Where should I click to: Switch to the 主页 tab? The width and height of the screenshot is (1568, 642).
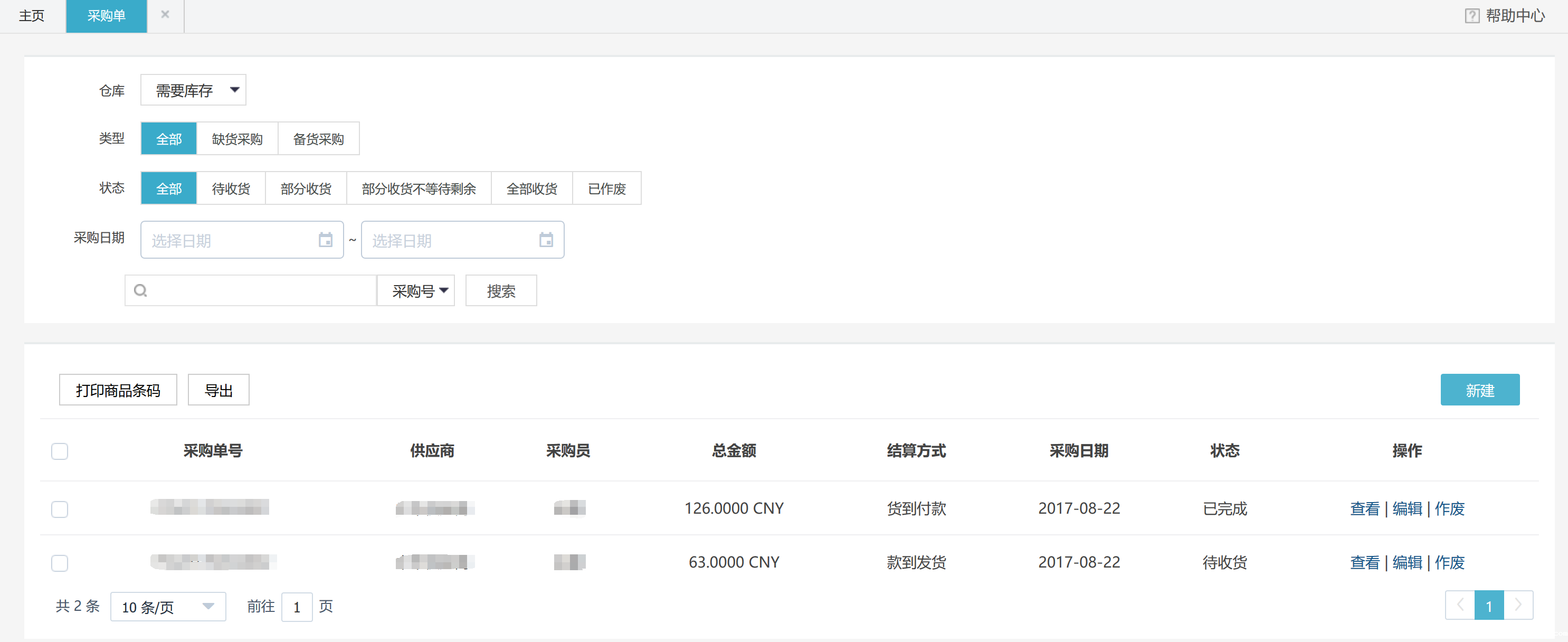point(31,16)
